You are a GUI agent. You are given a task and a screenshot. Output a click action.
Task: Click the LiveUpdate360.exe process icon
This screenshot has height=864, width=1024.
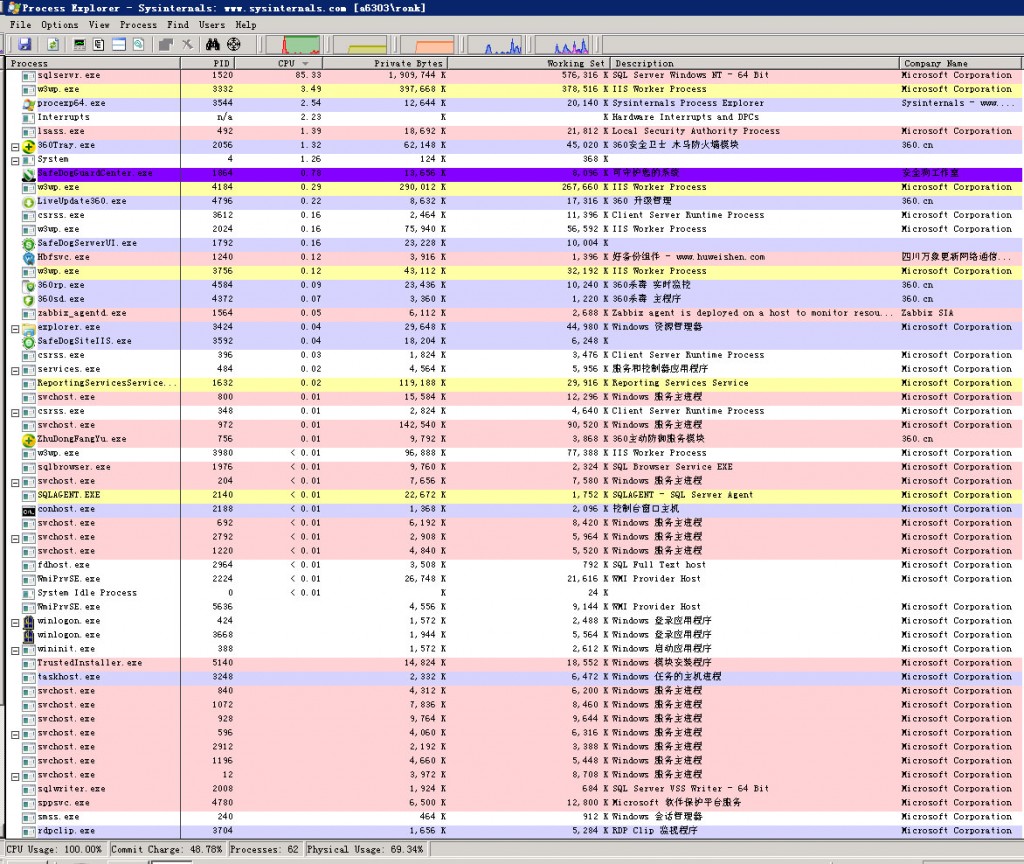(28, 201)
